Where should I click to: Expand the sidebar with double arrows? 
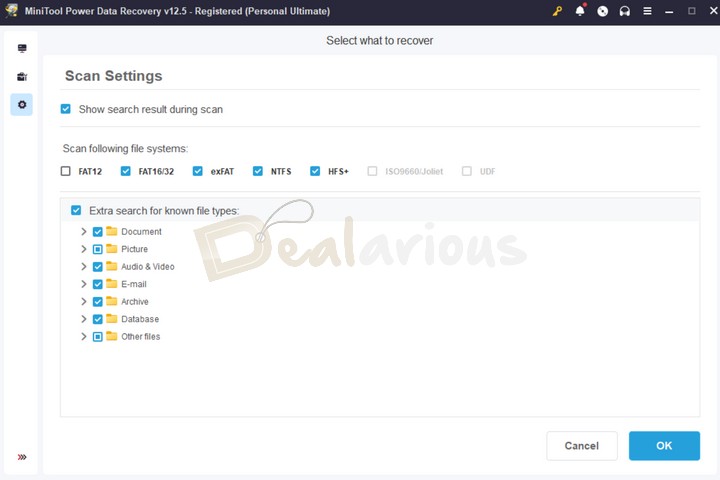(22, 457)
